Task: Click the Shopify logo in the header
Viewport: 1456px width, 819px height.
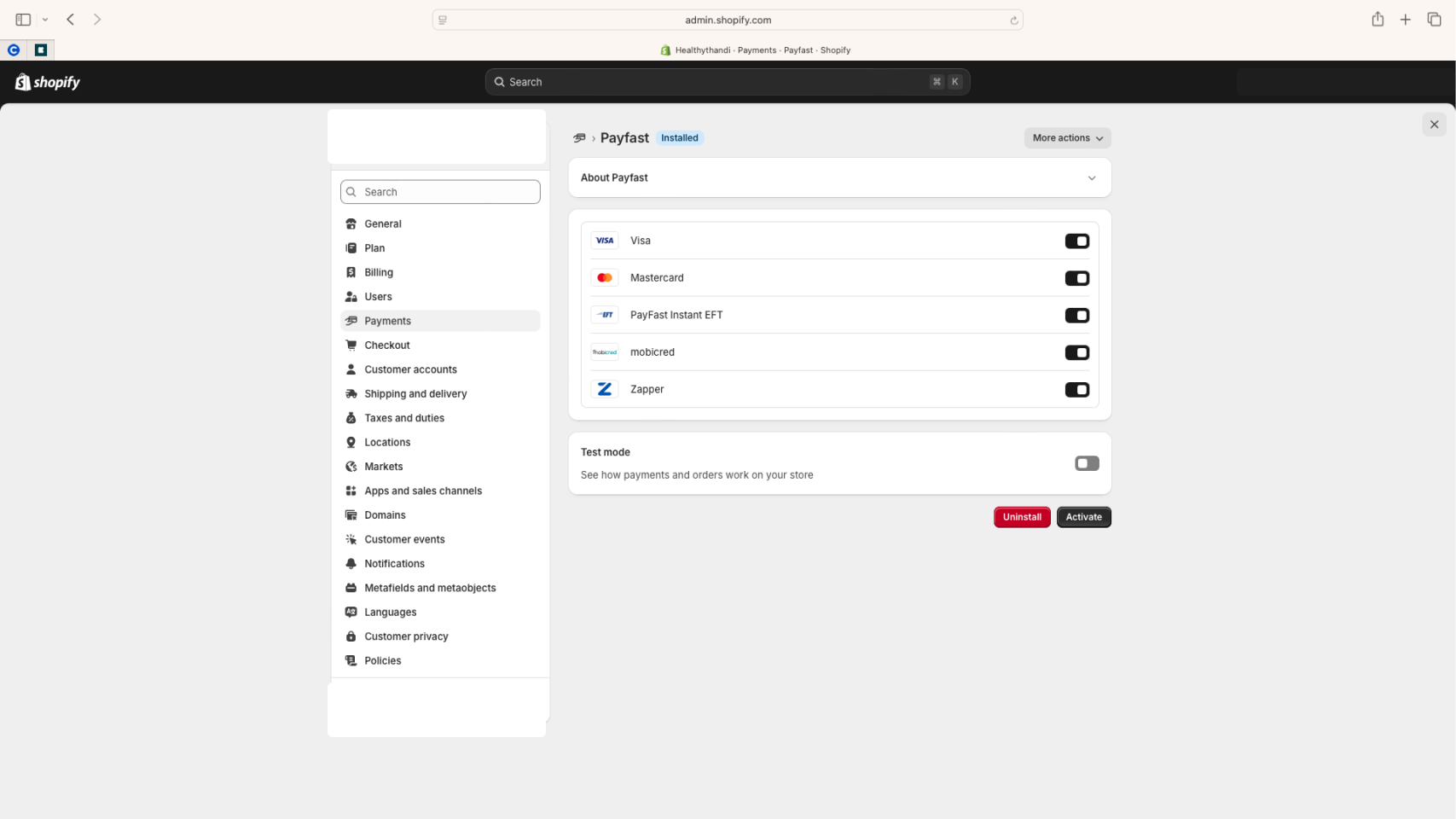Action: 47,82
